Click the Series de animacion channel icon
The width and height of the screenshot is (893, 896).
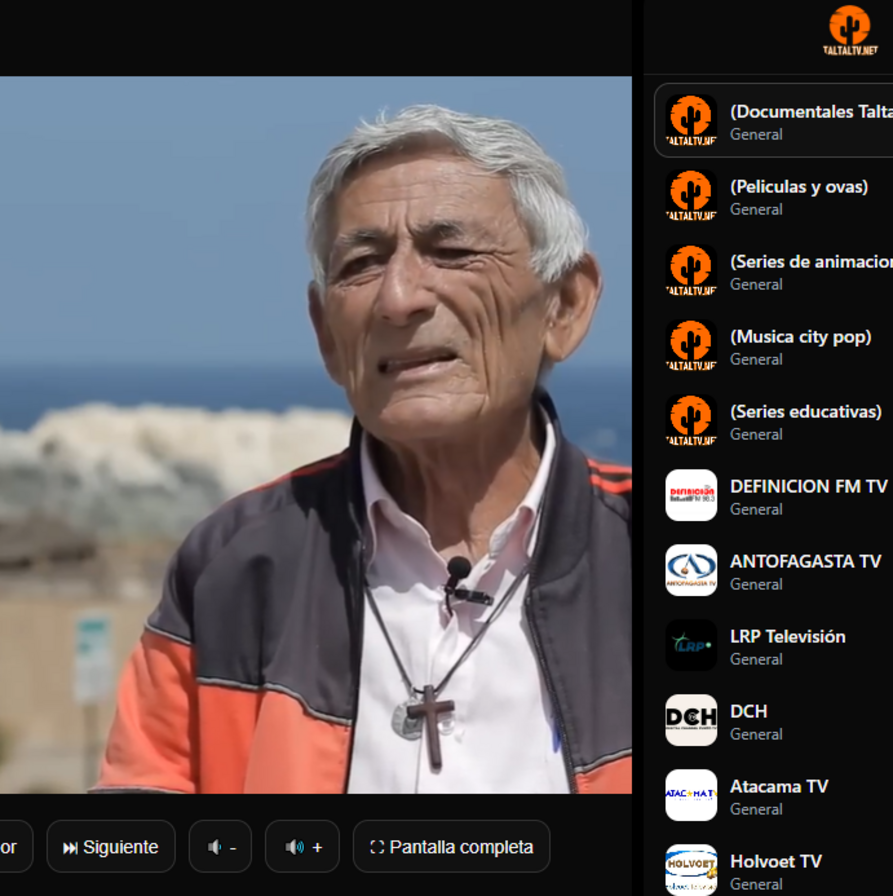point(691,271)
